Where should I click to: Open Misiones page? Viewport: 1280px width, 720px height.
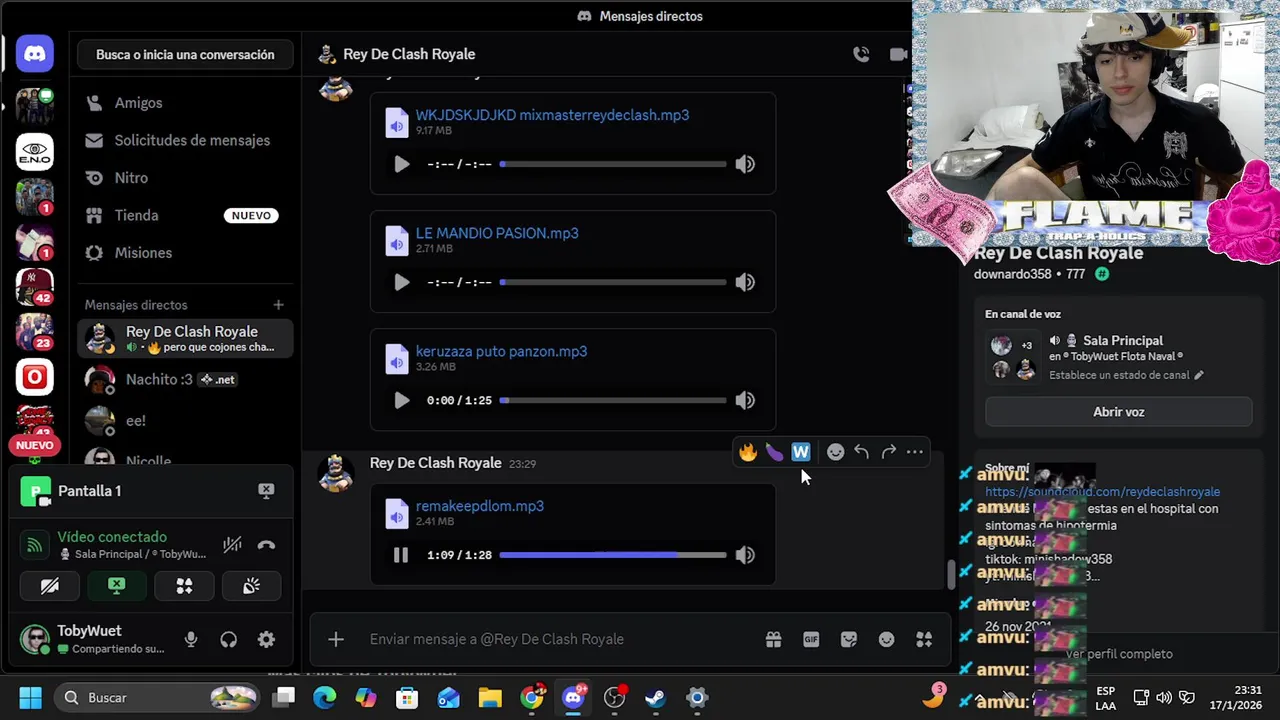[185, 253]
